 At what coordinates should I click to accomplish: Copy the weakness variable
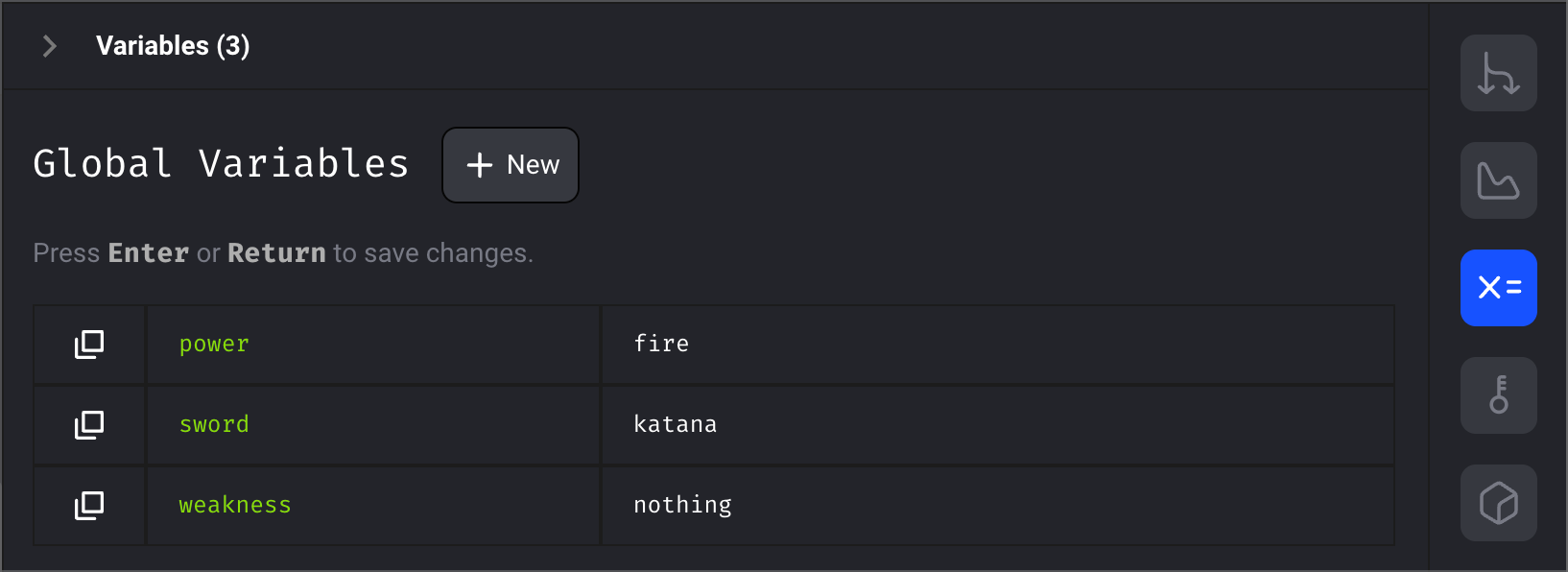(89, 506)
